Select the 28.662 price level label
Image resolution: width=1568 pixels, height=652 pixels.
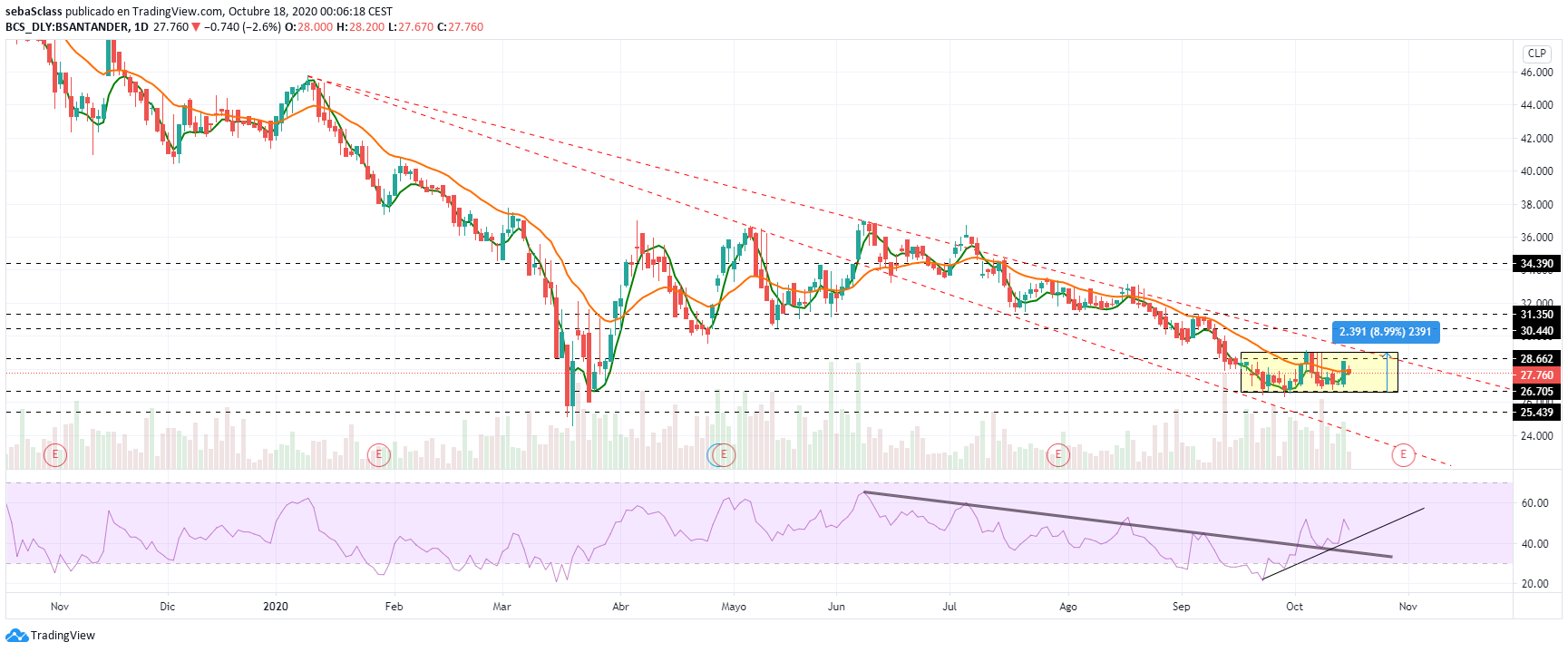click(1537, 358)
